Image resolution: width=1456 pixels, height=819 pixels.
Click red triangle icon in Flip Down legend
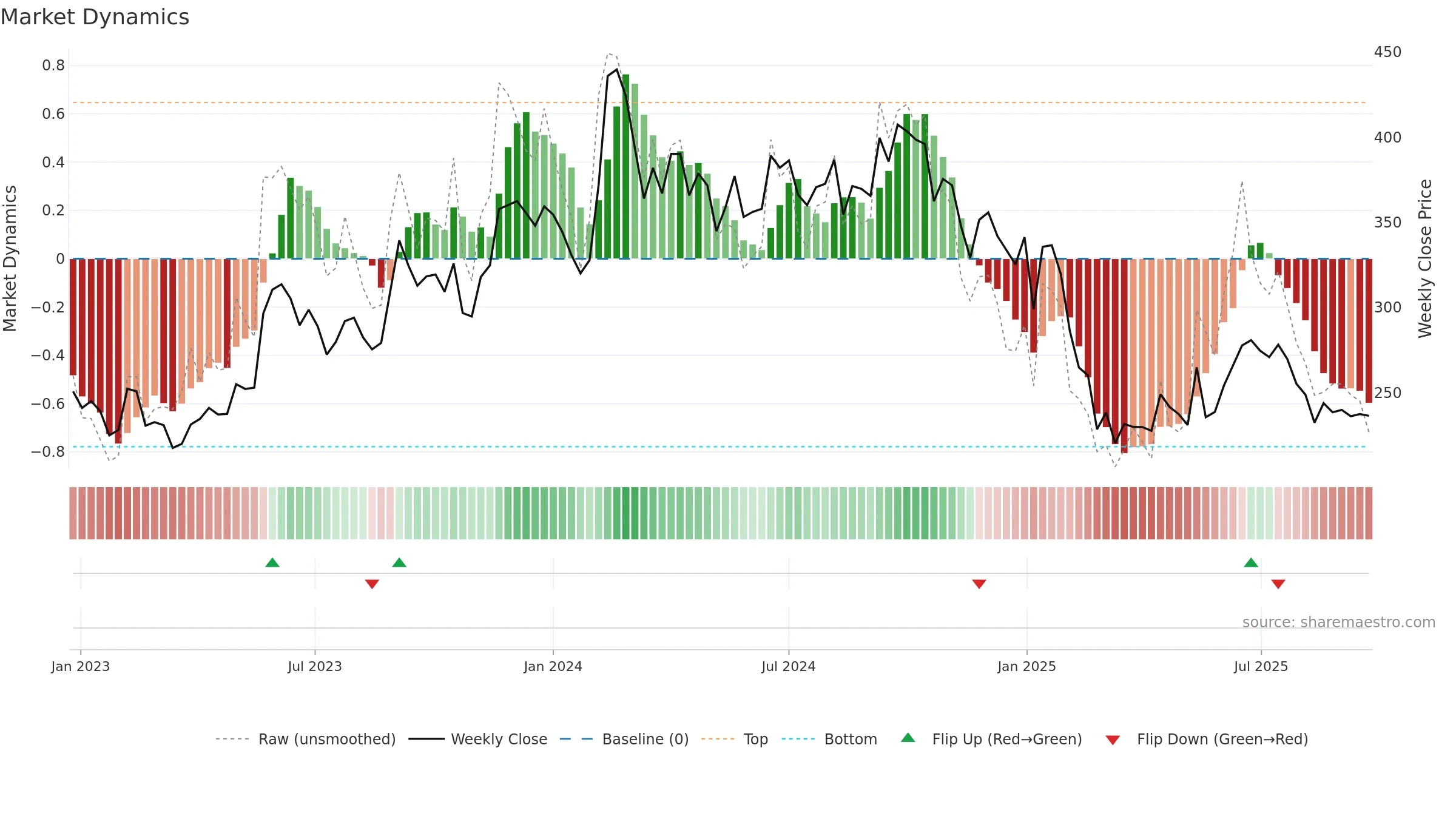tap(1113, 740)
